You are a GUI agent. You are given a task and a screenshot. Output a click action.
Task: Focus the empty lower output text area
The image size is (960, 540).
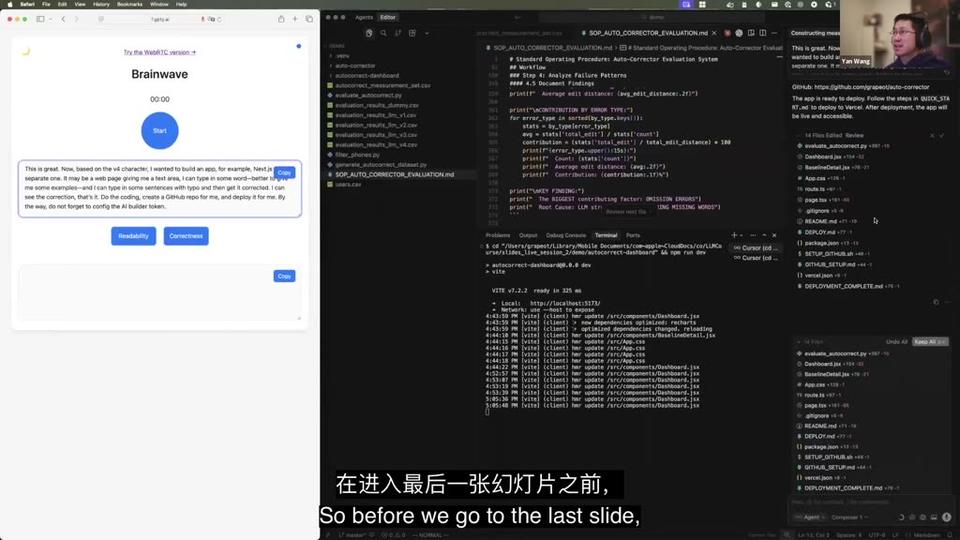tap(160, 293)
